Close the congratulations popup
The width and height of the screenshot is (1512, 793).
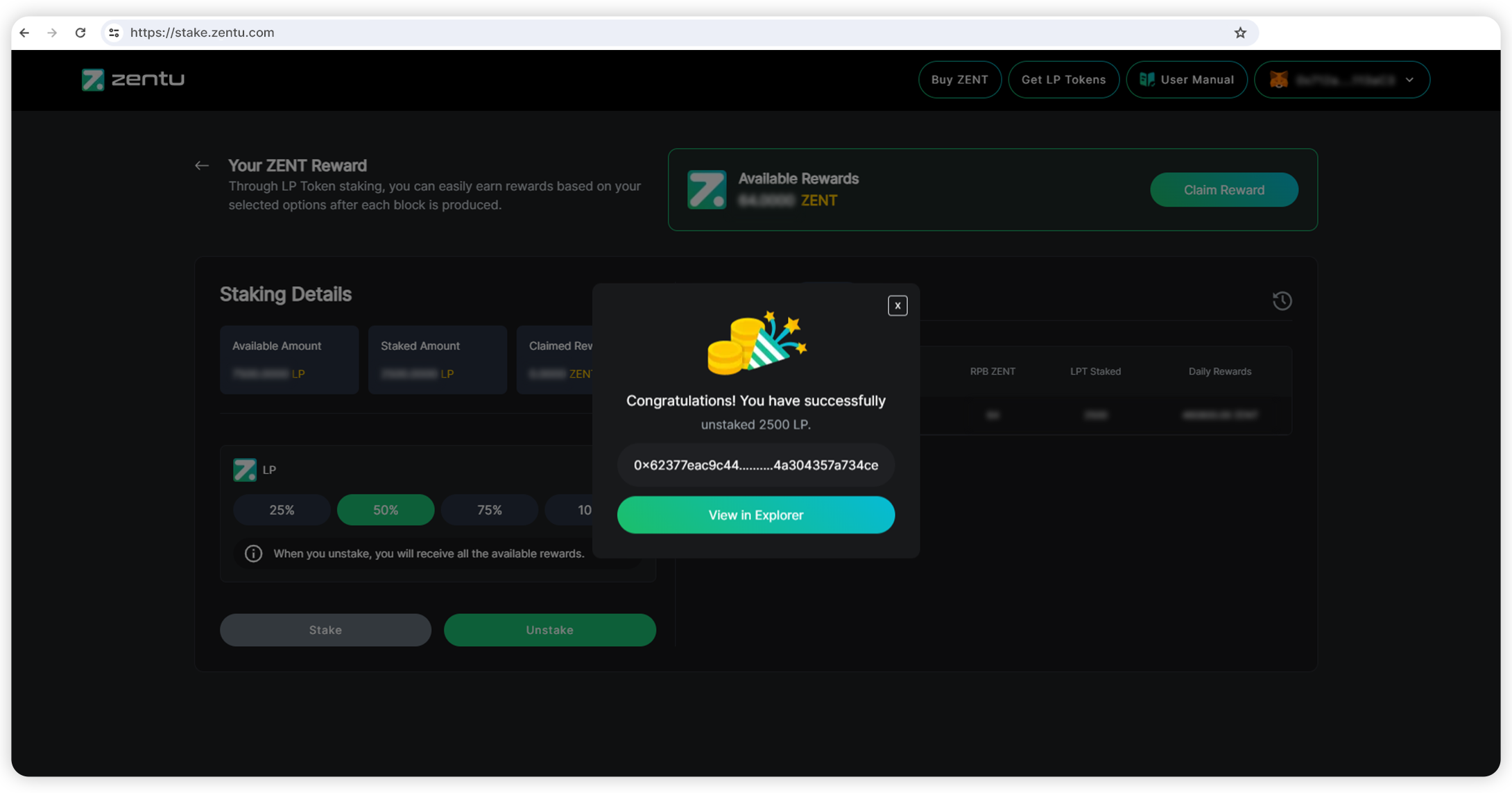click(x=897, y=306)
